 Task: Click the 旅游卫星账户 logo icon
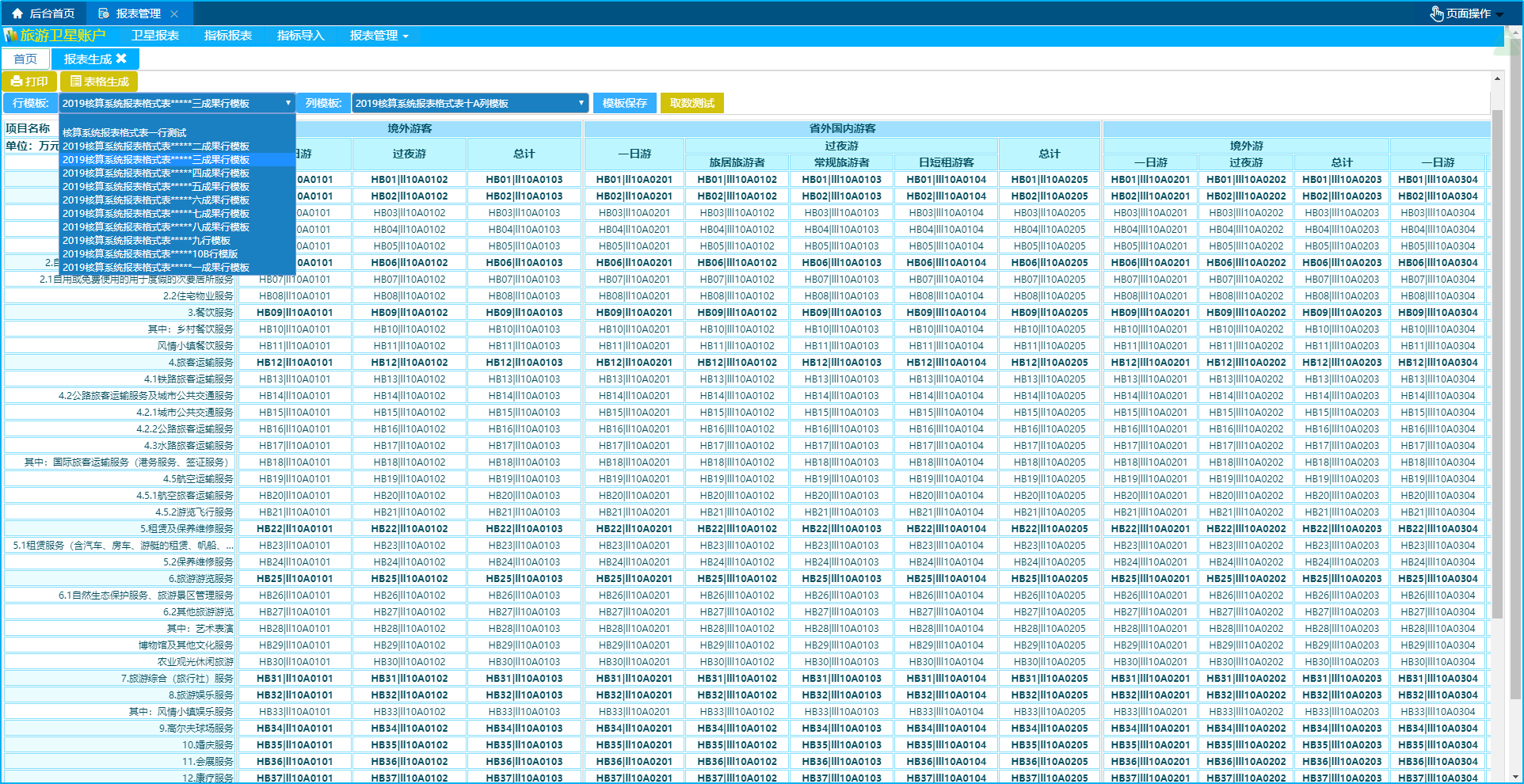10,36
